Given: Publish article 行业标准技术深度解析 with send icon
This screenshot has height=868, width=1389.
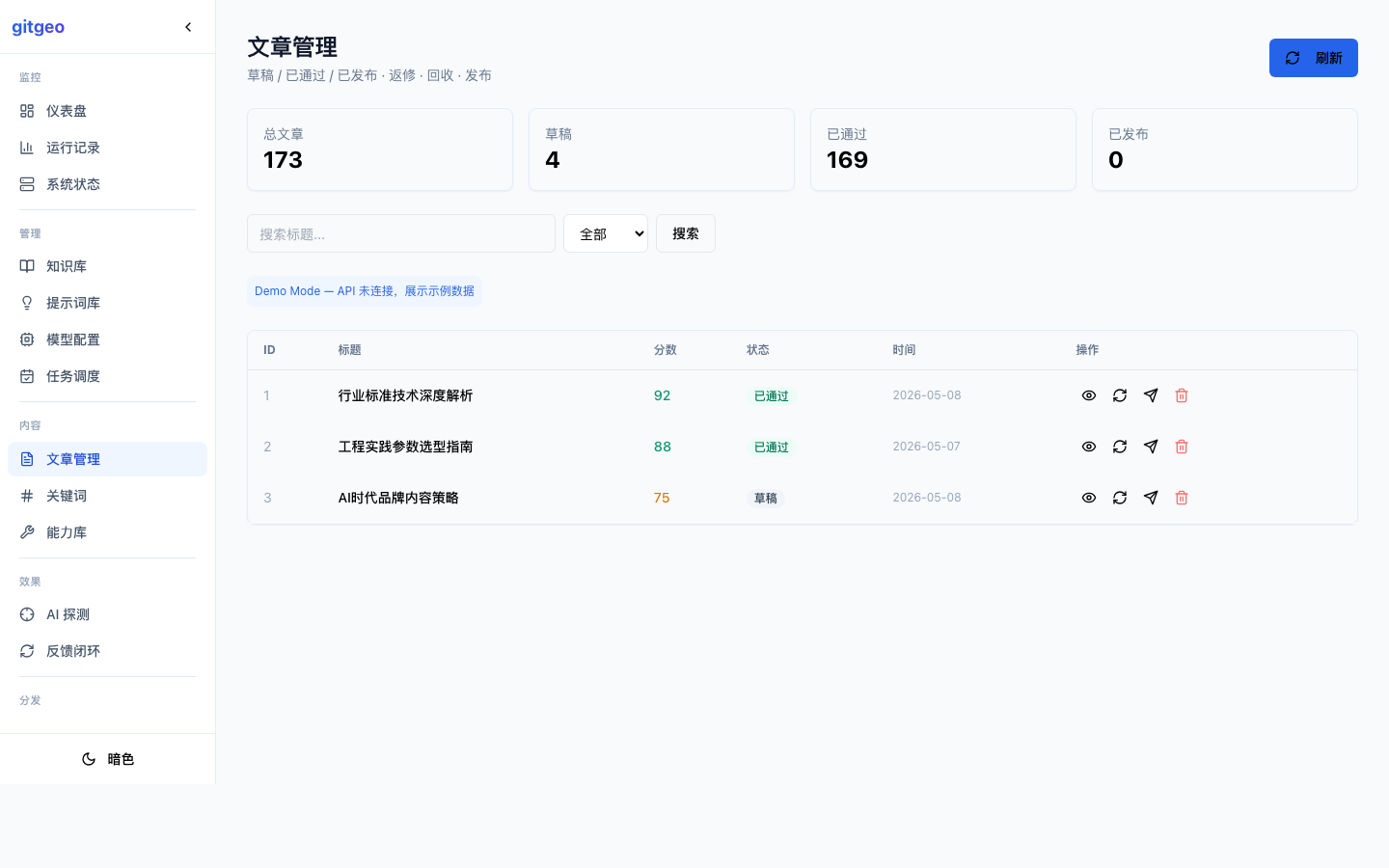Looking at the screenshot, I should [1151, 395].
